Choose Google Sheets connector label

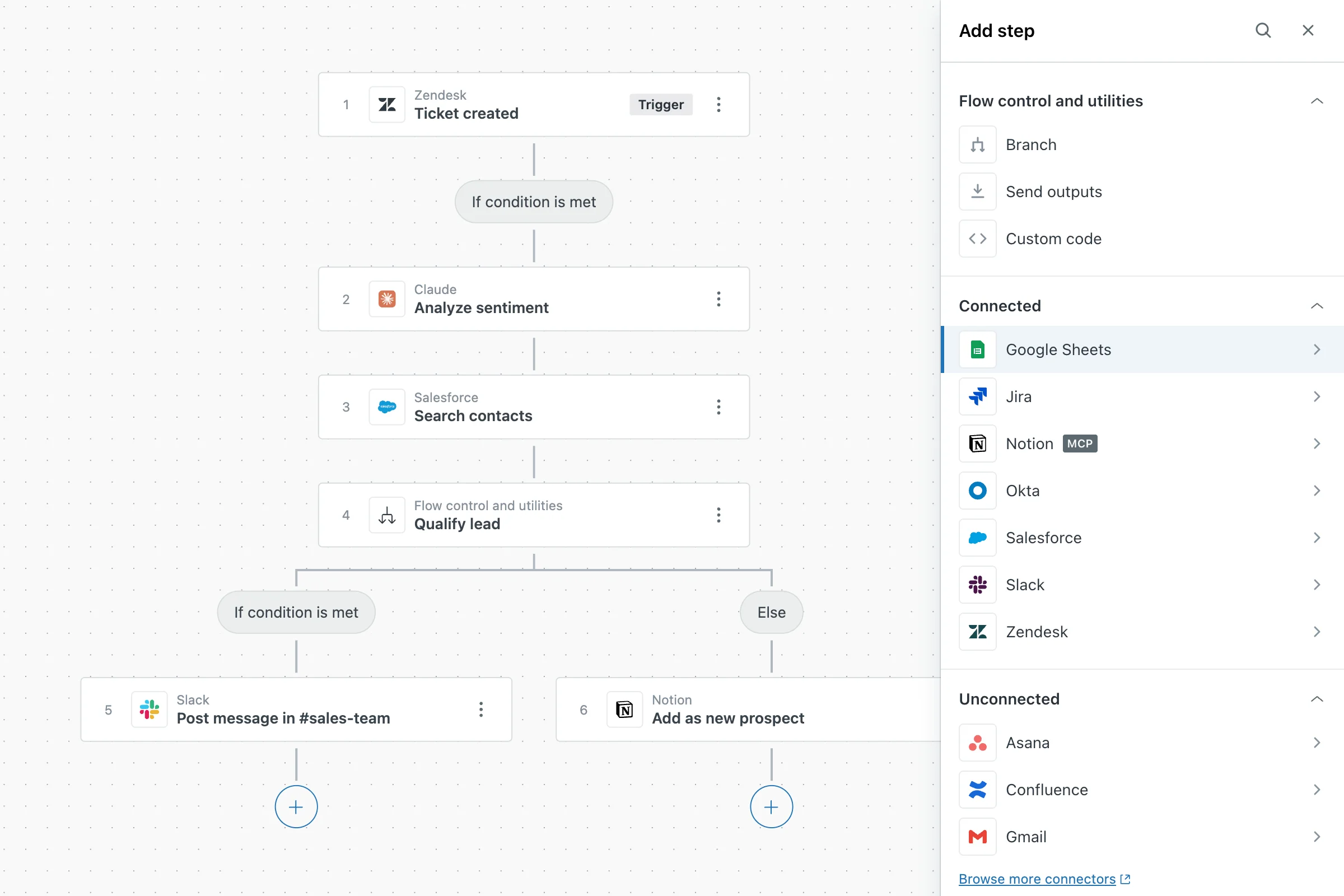(x=1058, y=349)
